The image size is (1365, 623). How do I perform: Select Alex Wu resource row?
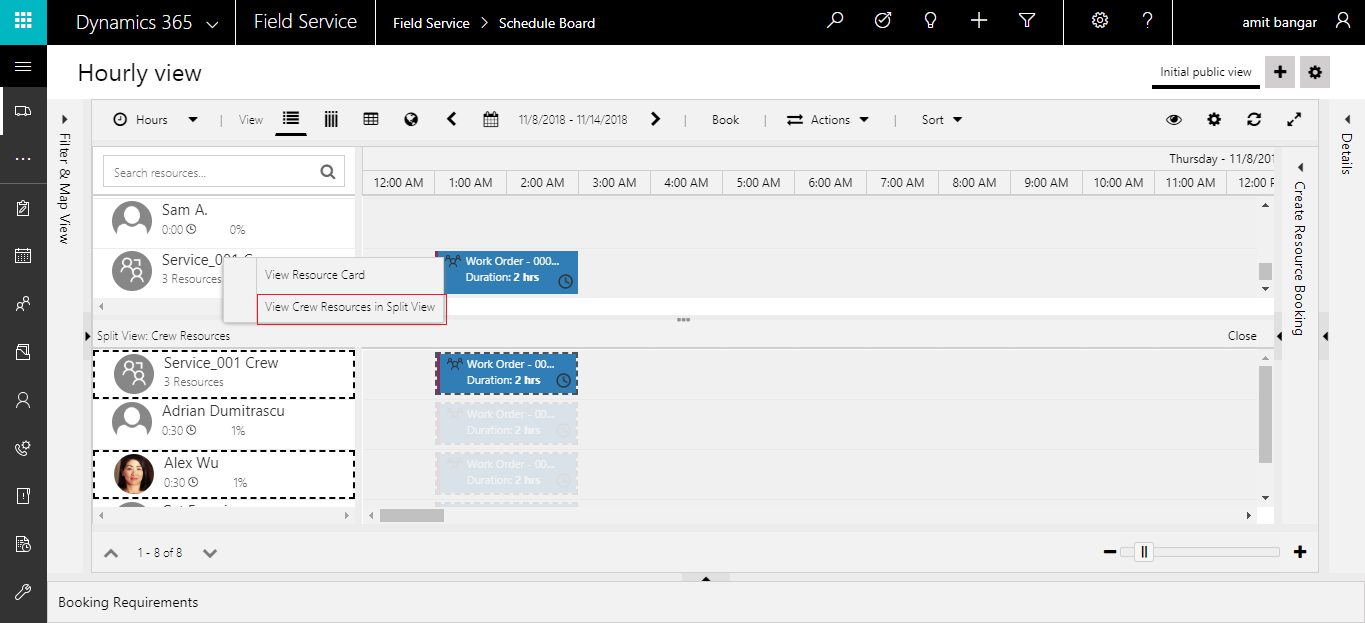224,474
